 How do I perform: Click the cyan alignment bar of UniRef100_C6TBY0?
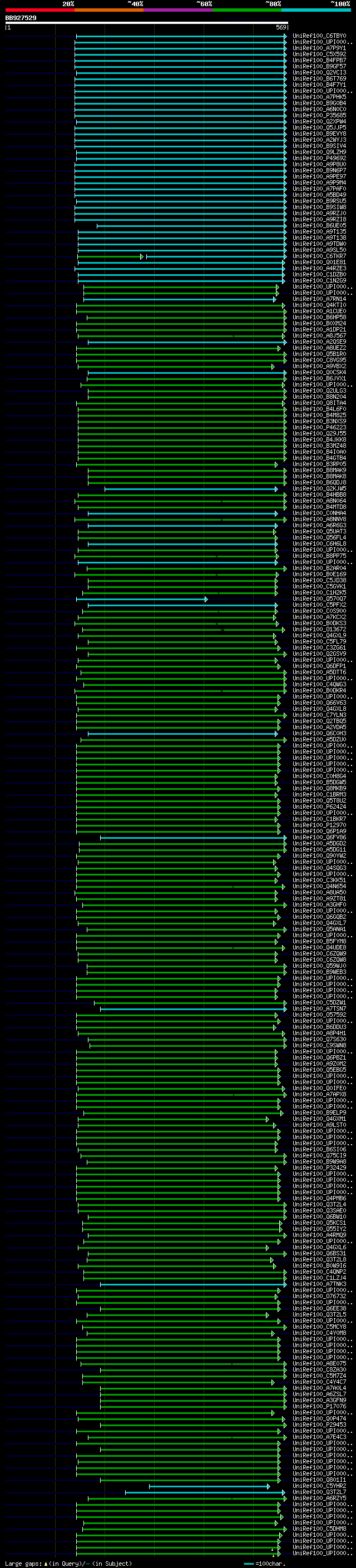(181, 36)
